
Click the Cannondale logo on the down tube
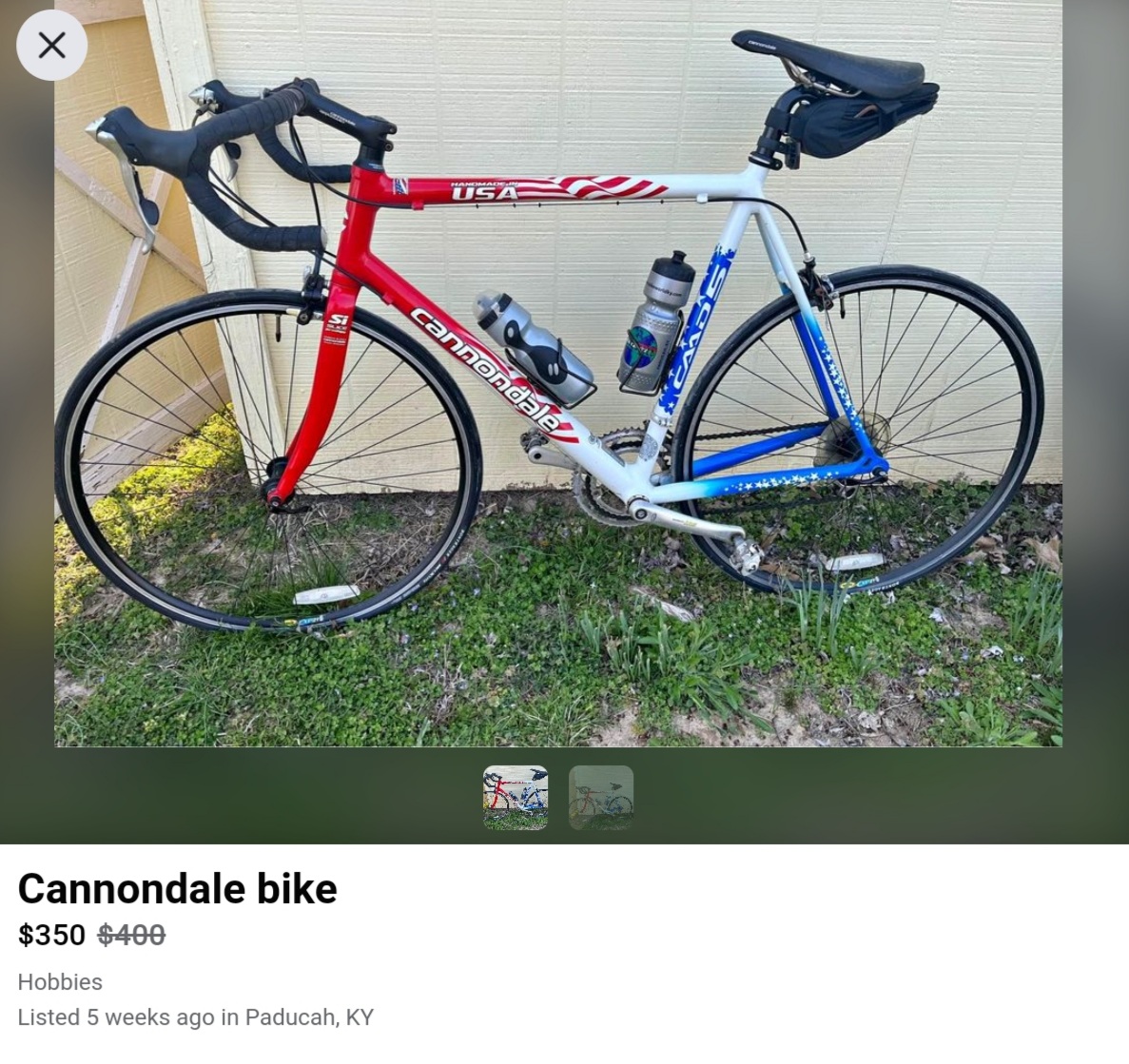[x=484, y=369]
